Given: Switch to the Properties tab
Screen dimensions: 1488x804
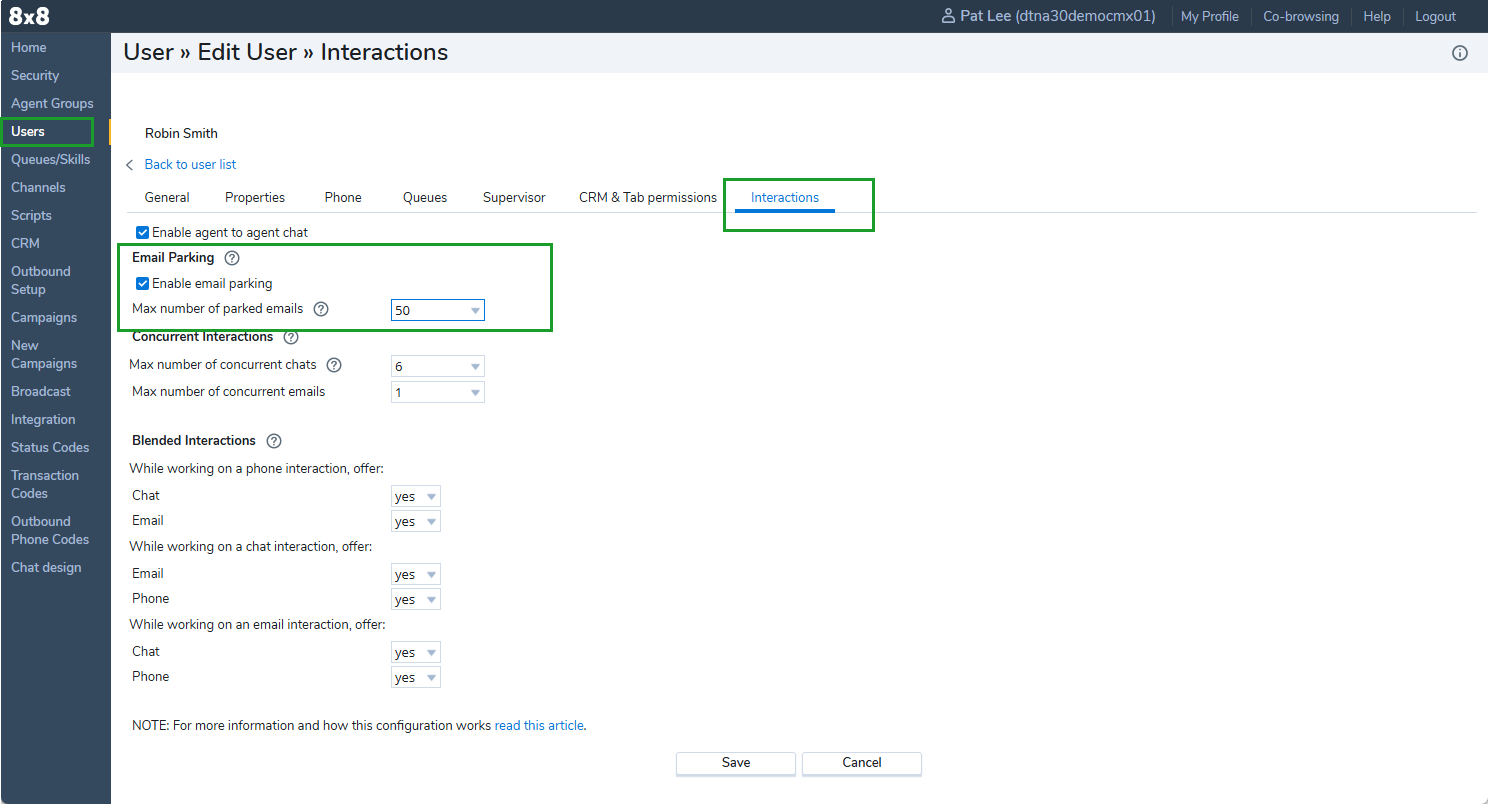Looking at the screenshot, I should (x=255, y=198).
